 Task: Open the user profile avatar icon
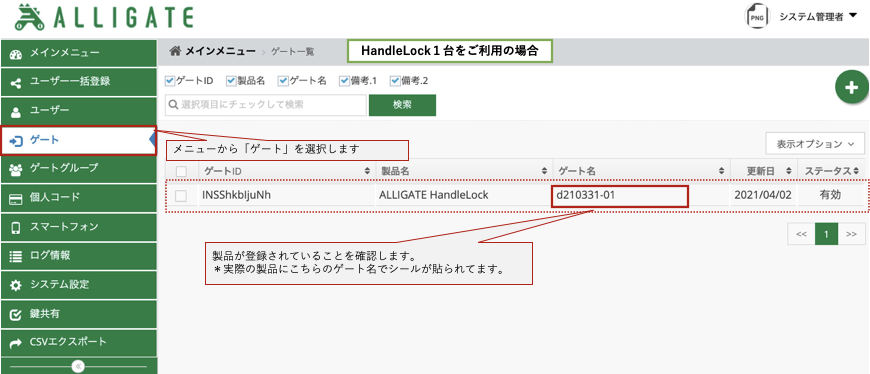tap(757, 17)
